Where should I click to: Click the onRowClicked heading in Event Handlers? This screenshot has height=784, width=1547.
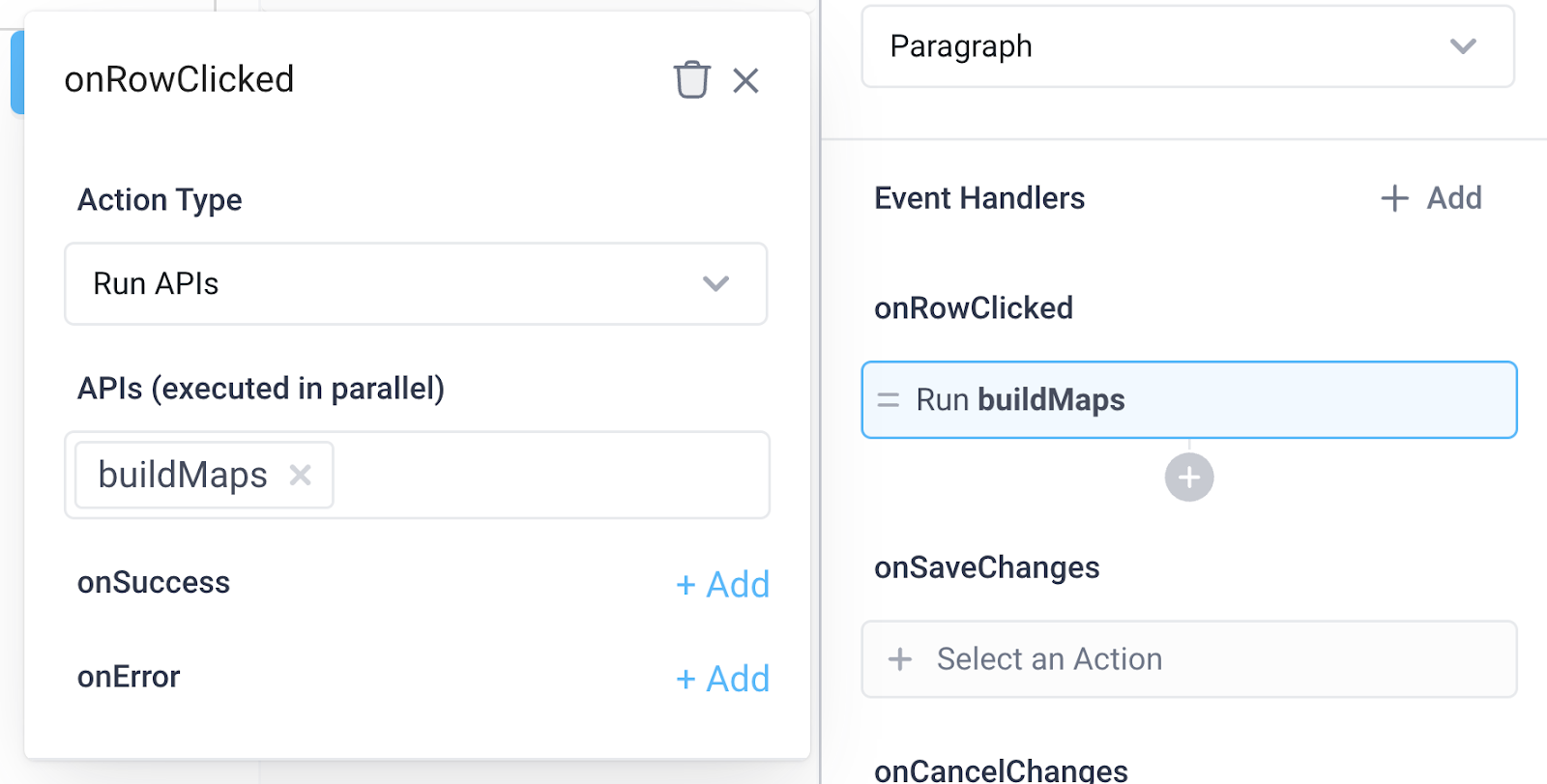coord(973,307)
